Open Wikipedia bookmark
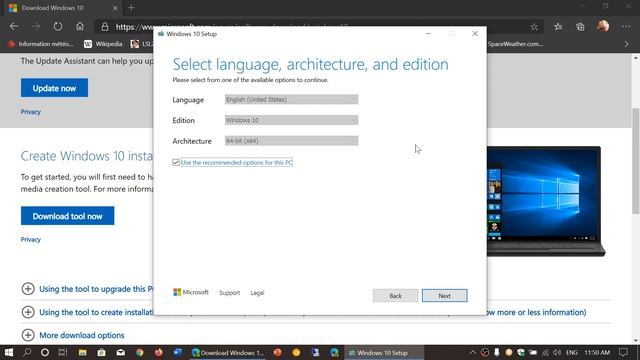 [103, 44]
